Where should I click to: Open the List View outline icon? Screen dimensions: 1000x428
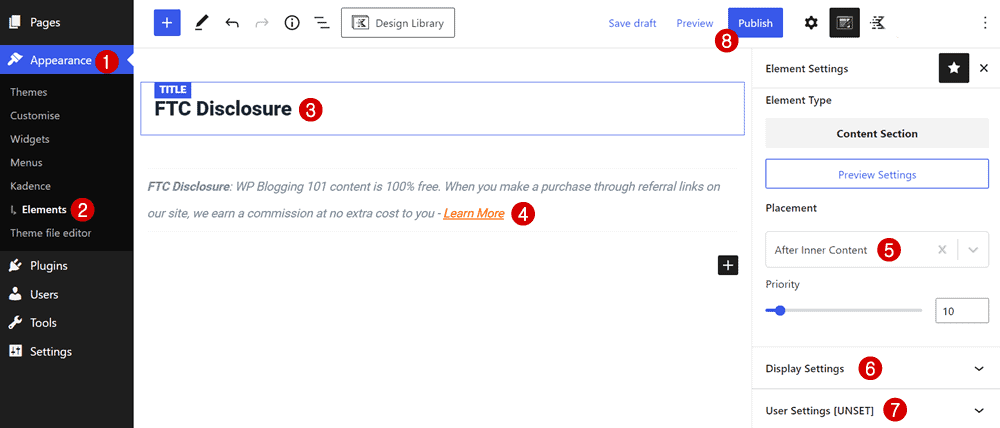click(x=322, y=22)
